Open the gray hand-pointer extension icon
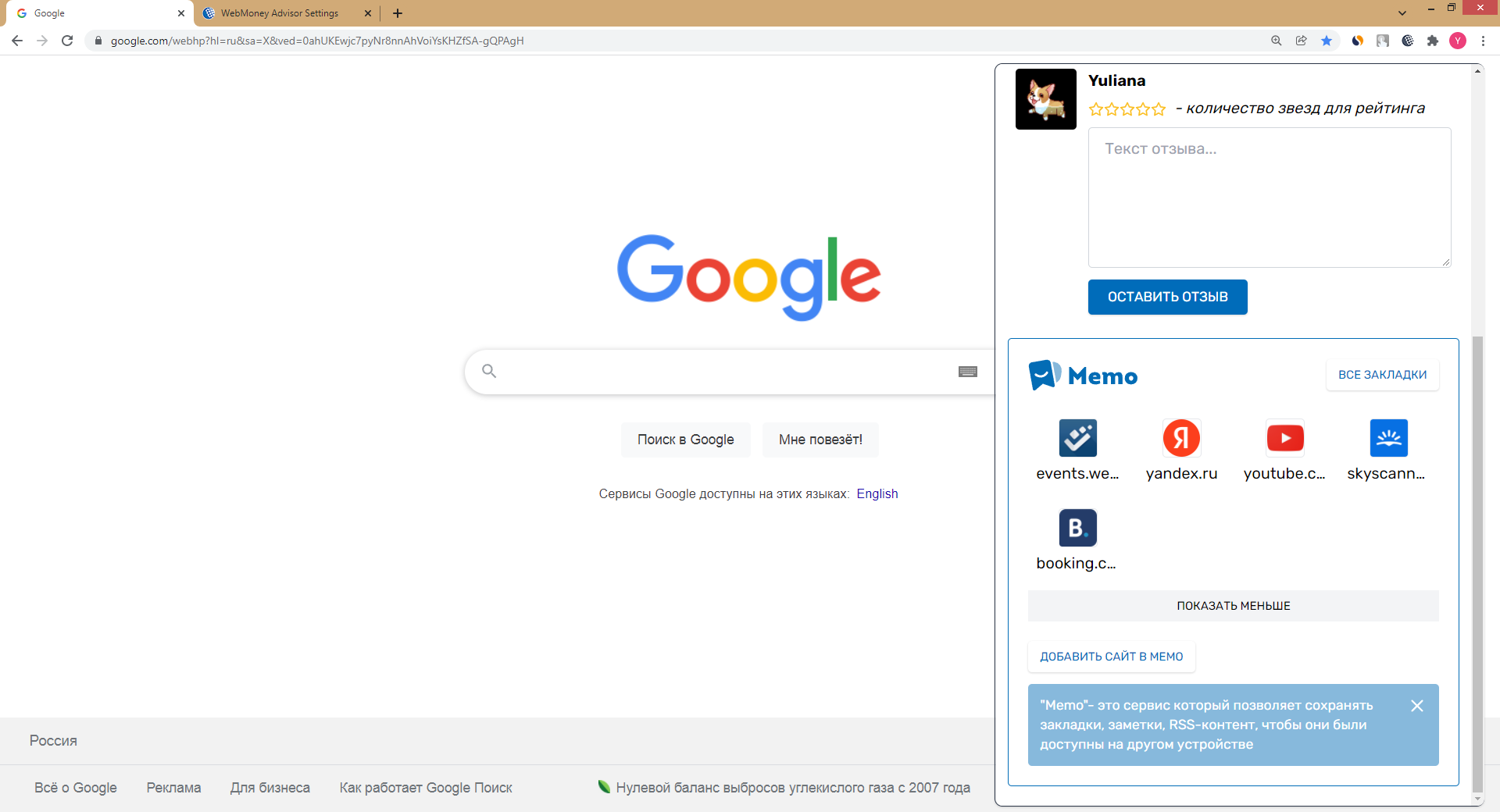This screenshot has width=1500, height=812. [x=1383, y=41]
